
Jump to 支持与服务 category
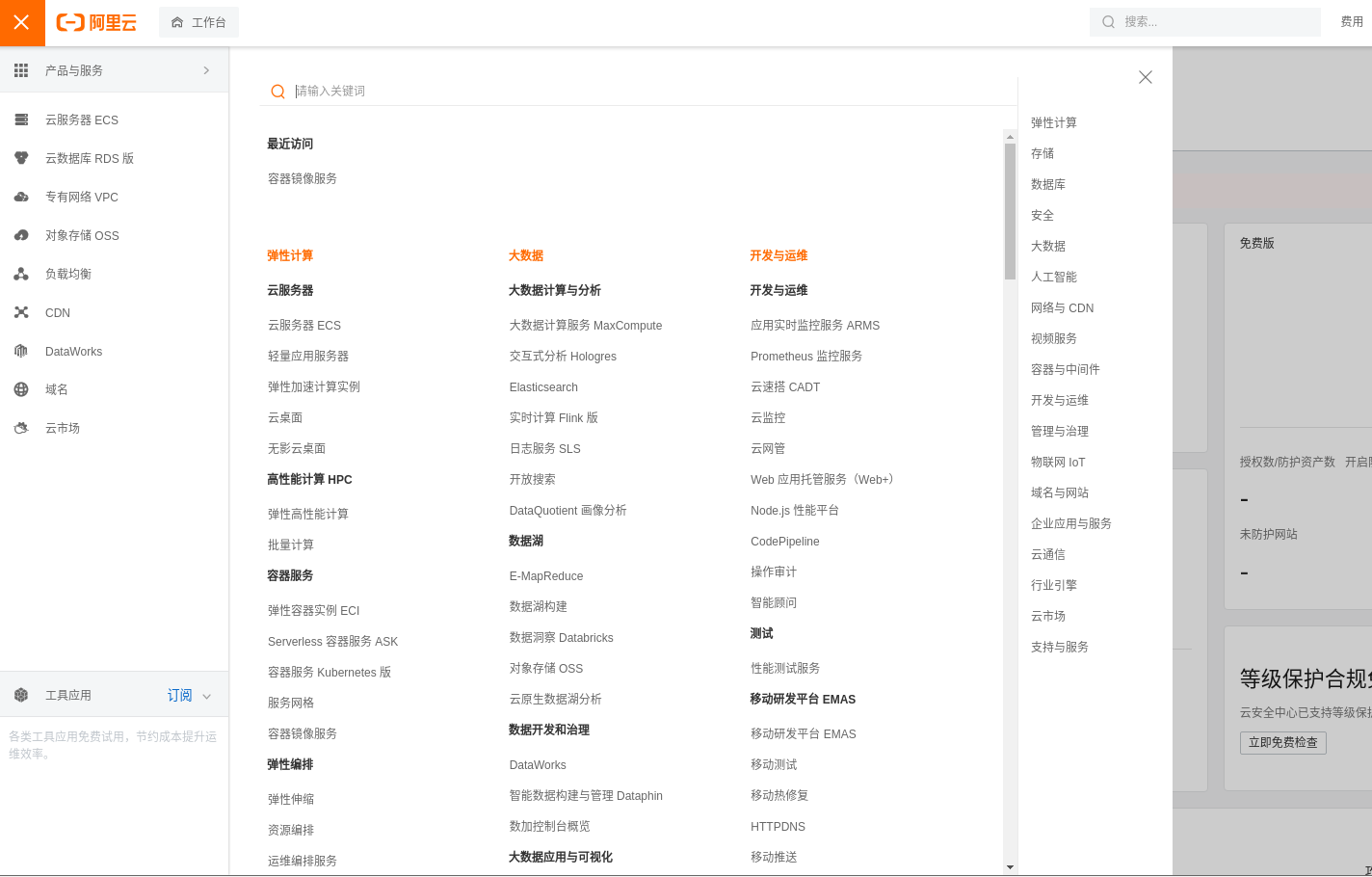[x=1060, y=647]
